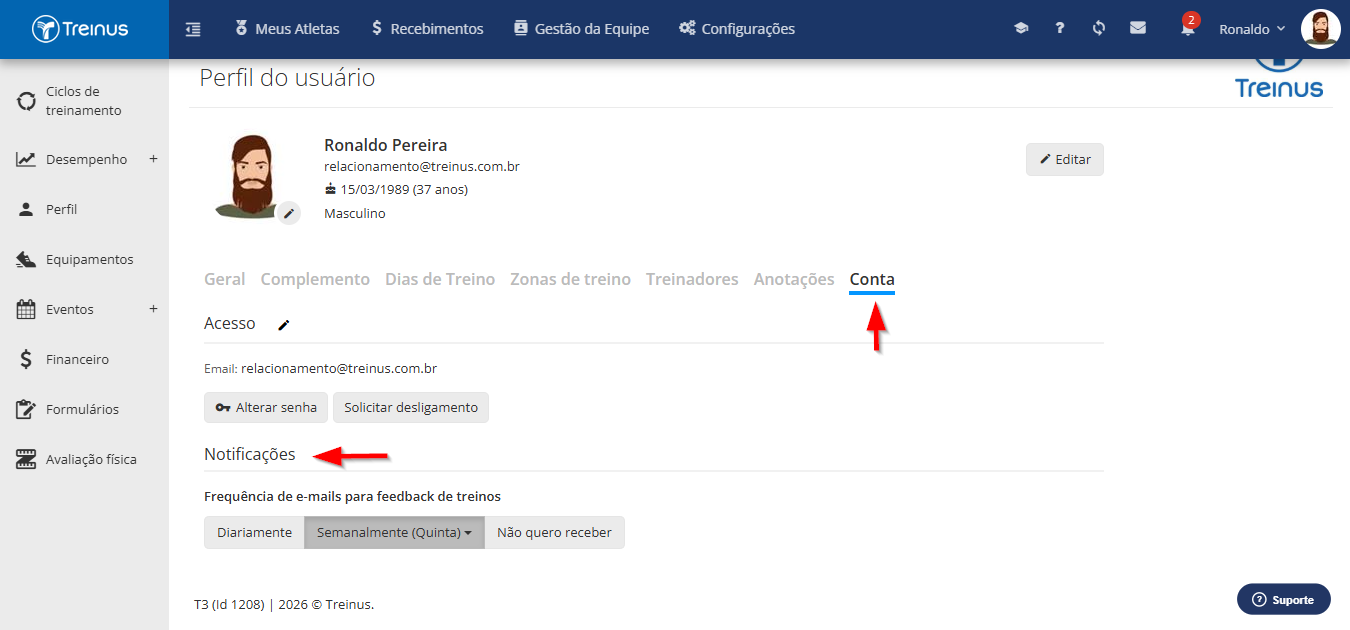Click the pencil icon next to Acesso
1350x630 pixels.
click(x=284, y=325)
